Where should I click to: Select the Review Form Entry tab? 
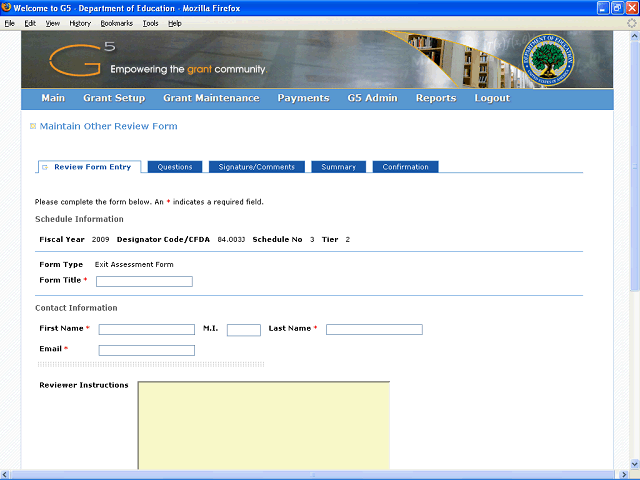[x=90, y=167]
